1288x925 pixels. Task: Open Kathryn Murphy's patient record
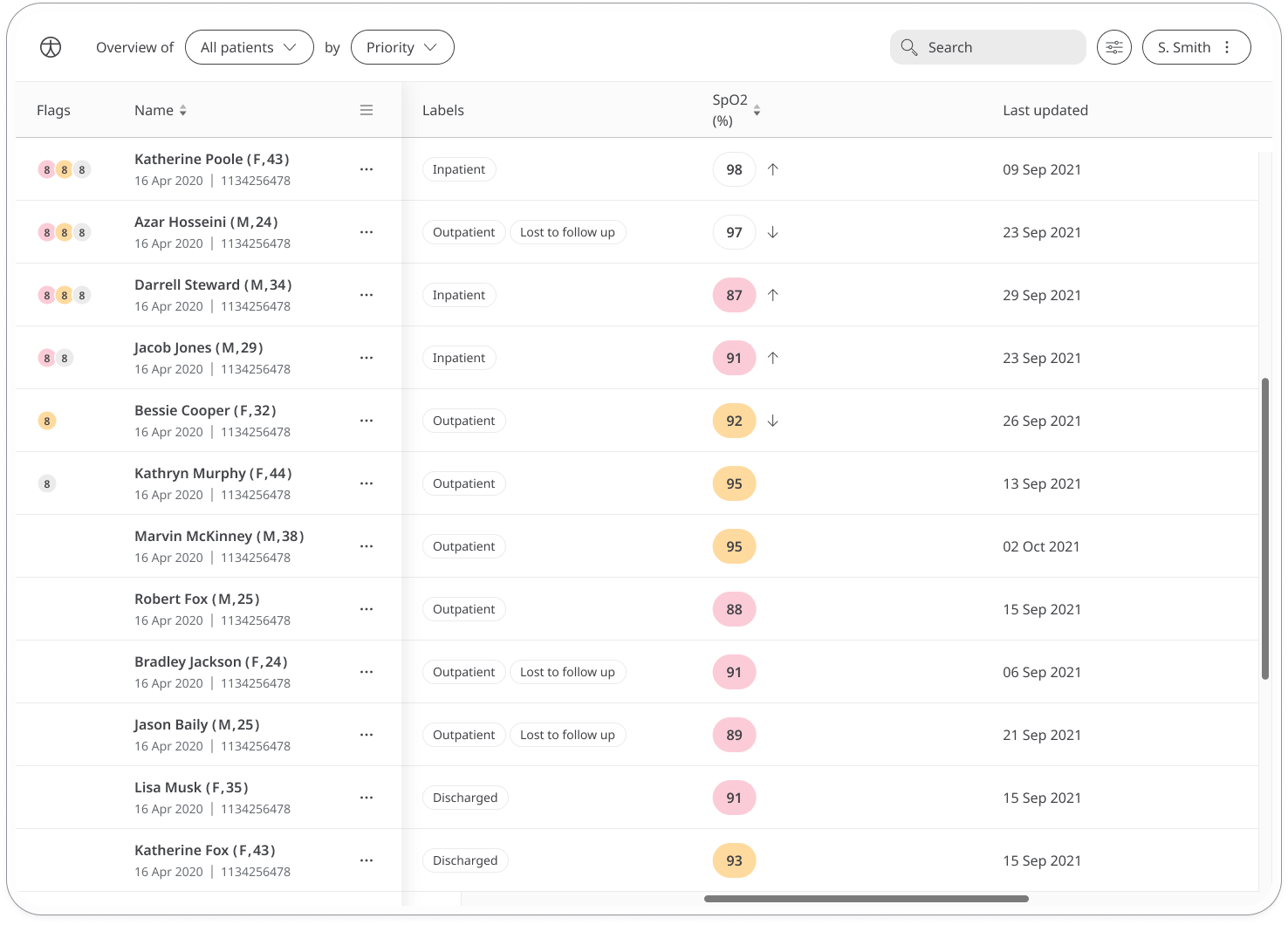(x=213, y=473)
